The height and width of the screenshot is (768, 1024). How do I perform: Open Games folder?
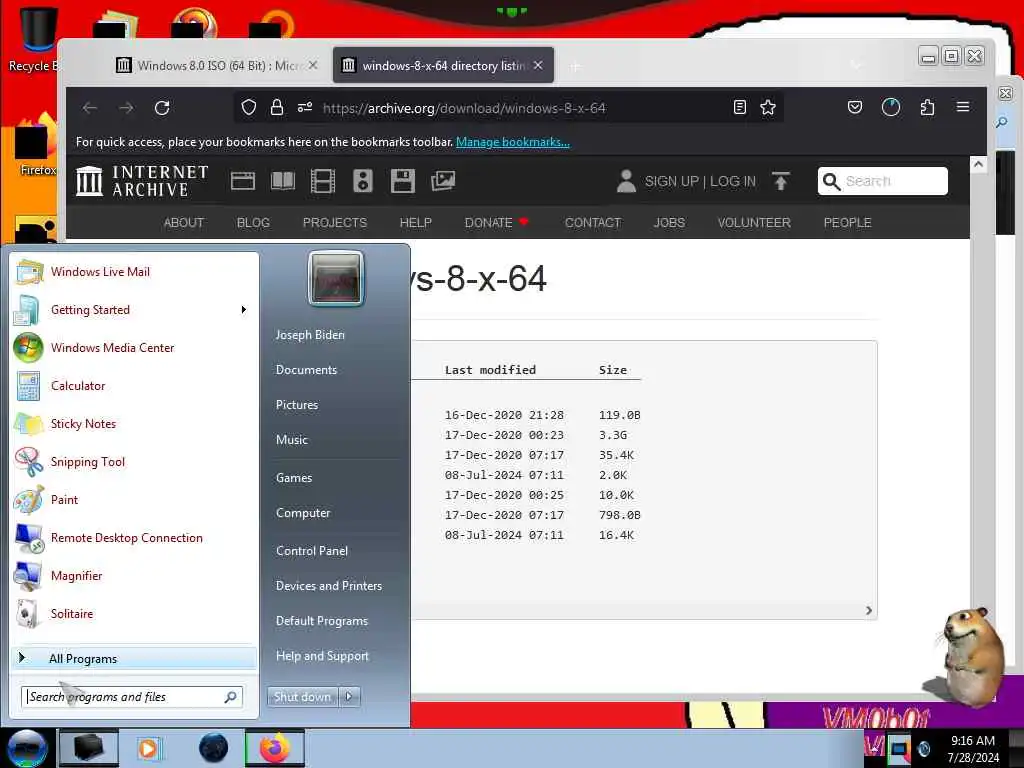pos(294,477)
